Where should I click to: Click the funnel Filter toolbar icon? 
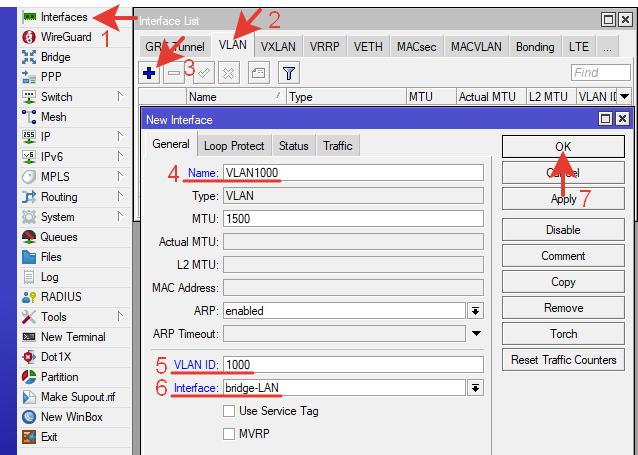tap(289, 73)
